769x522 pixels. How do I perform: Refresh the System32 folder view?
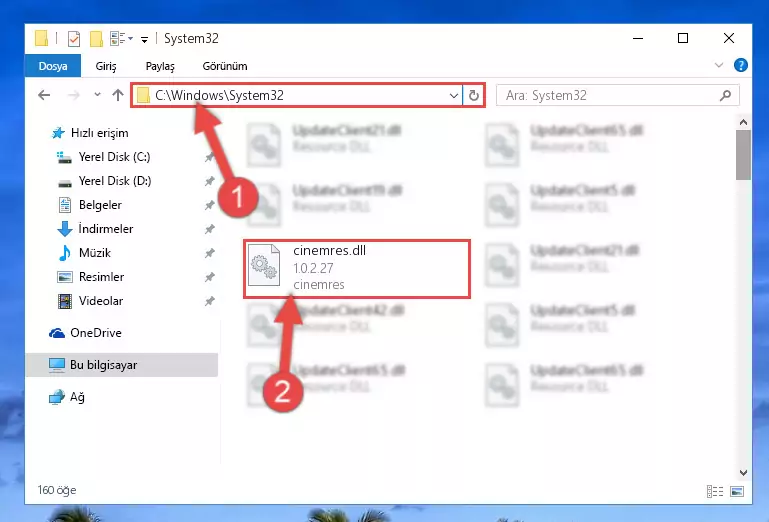tap(474, 96)
